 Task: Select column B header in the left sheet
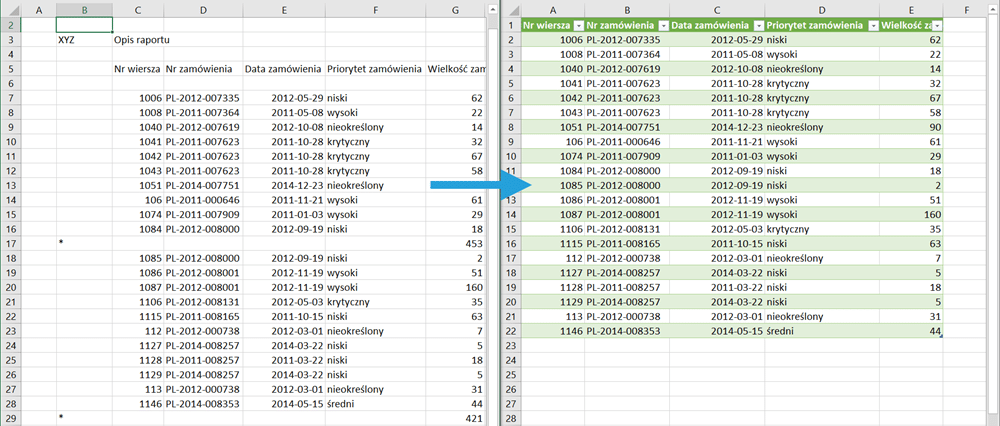[x=84, y=9]
